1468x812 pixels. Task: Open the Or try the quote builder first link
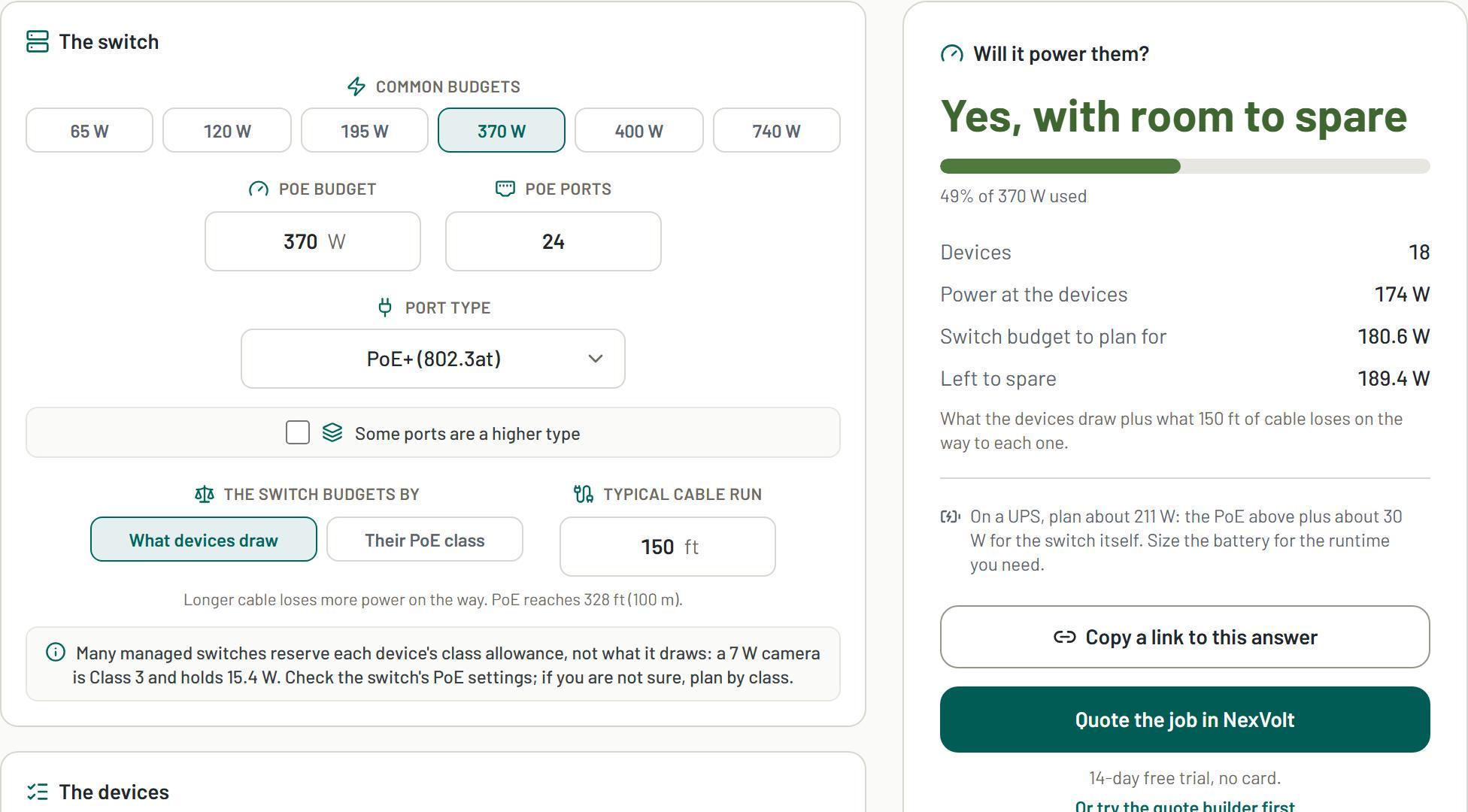1185,806
